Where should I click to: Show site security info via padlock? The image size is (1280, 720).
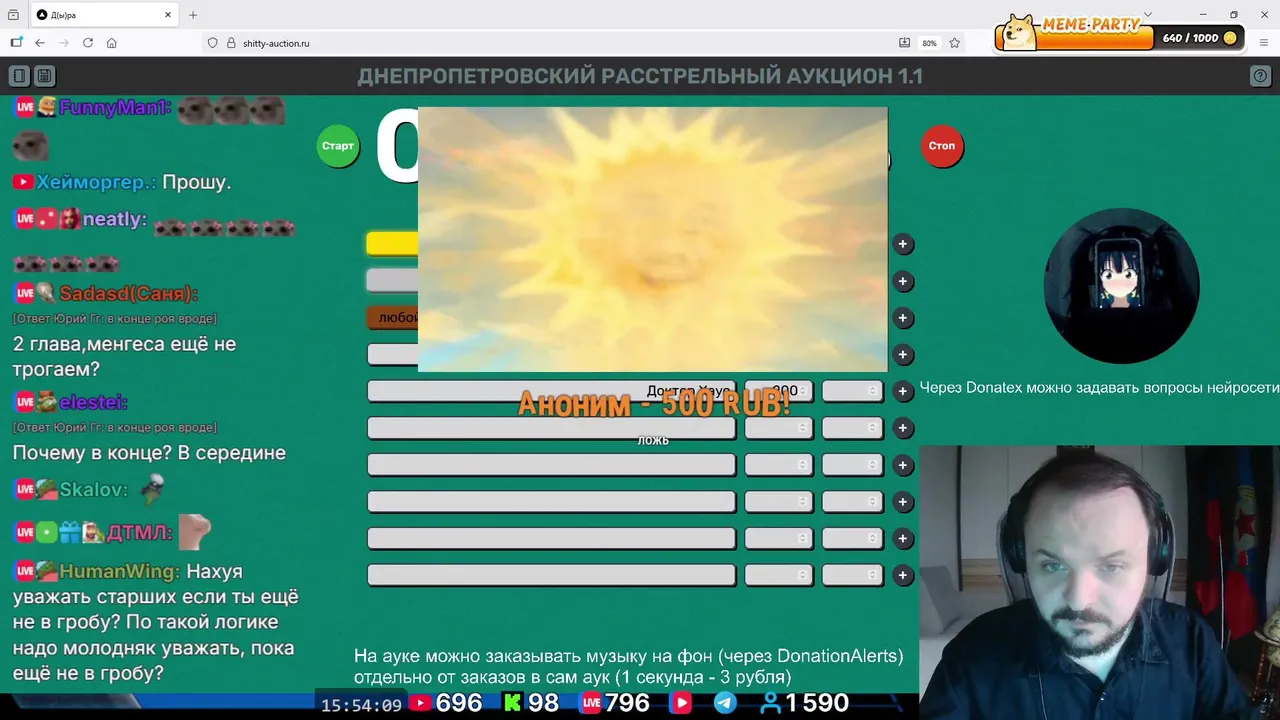(x=231, y=43)
